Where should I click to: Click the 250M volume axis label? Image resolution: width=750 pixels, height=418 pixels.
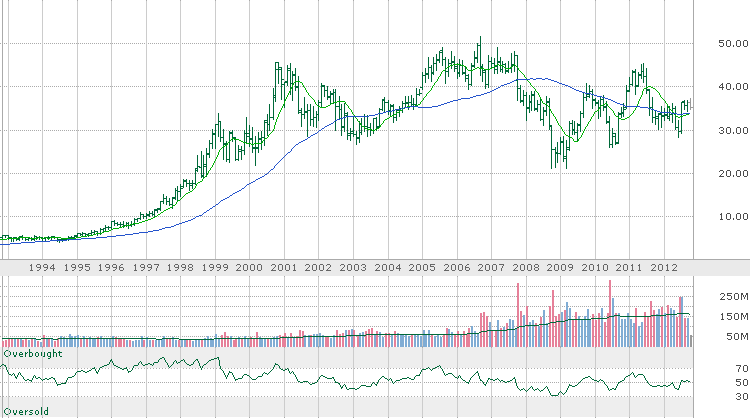pyautogui.click(x=734, y=297)
